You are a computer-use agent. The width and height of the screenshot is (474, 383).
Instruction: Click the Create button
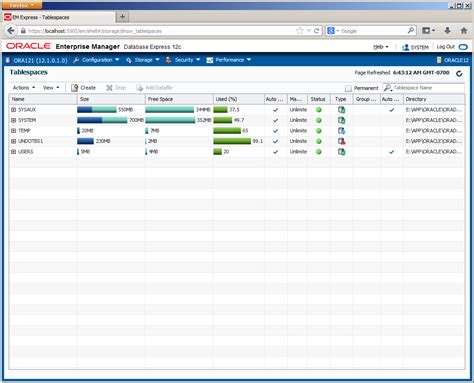click(x=84, y=88)
